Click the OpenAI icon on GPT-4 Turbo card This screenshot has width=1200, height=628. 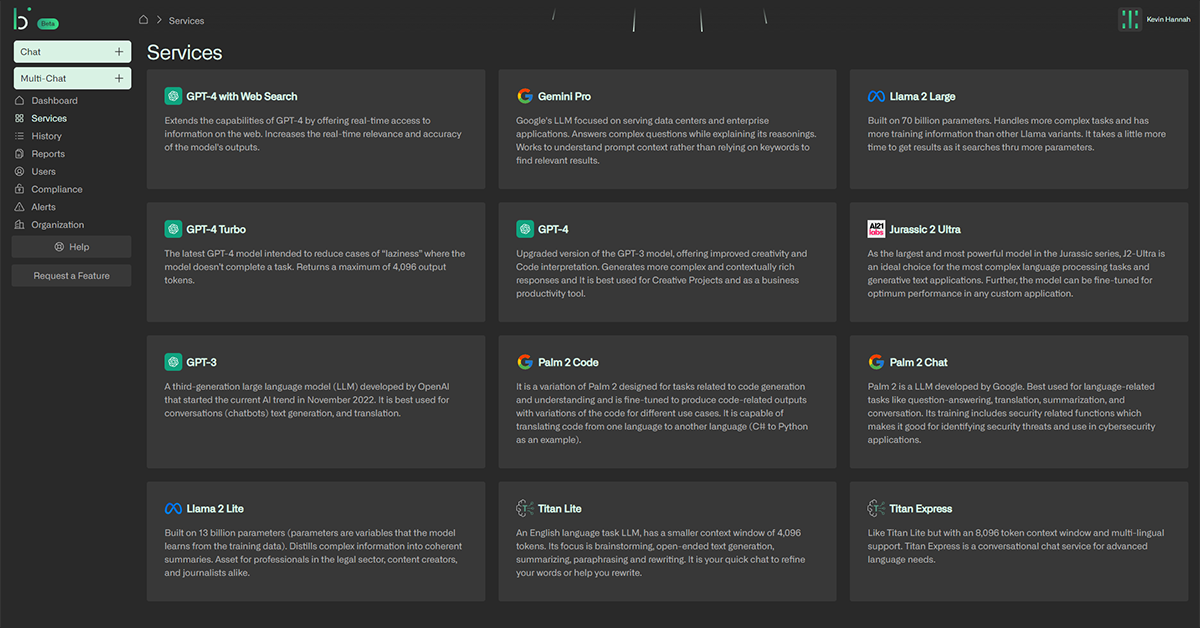[x=173, y=229]
